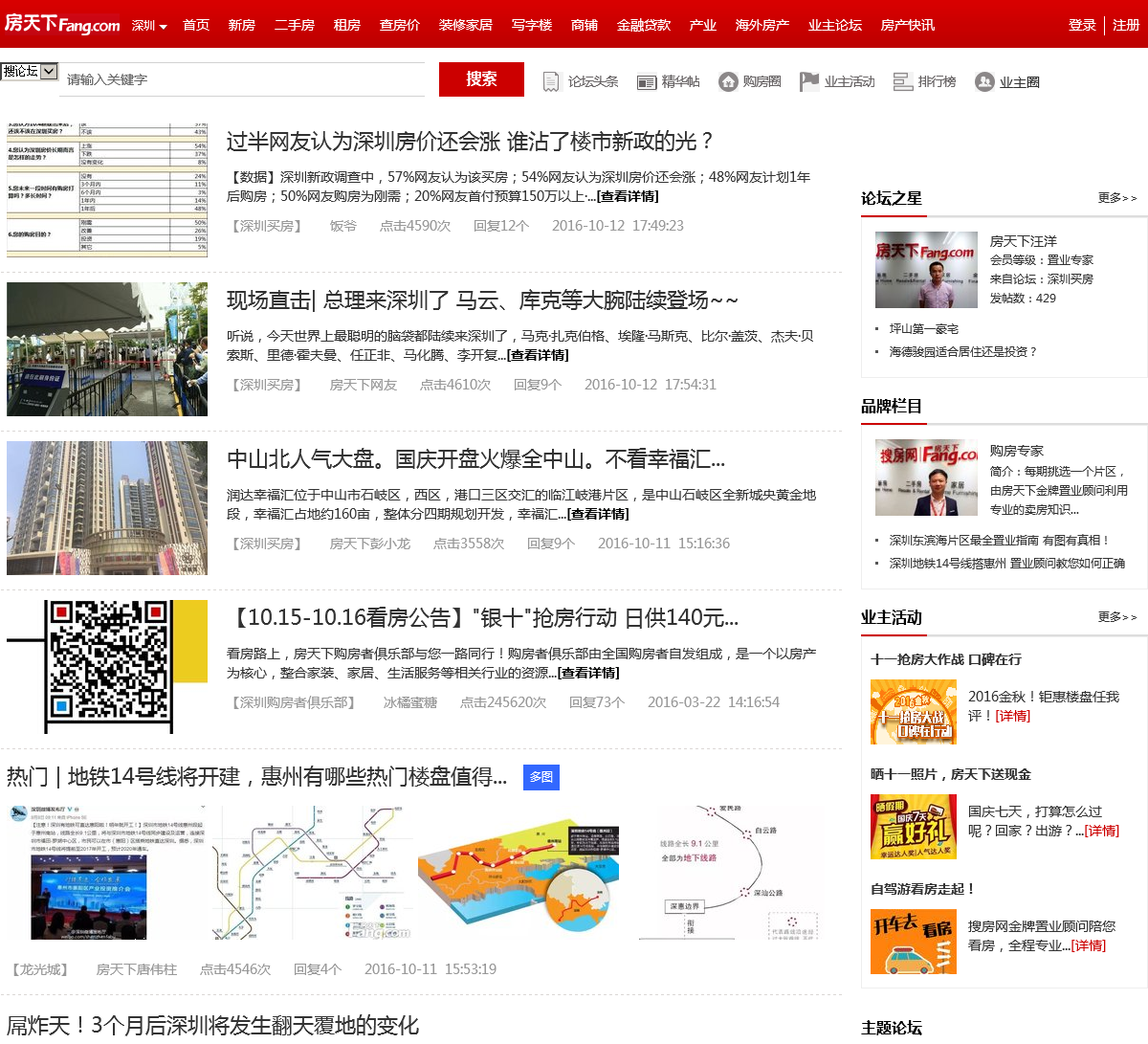Go to 首页 in the top navigation
The height and width of the screenshot is (1044, 1148).
[196, 25]
